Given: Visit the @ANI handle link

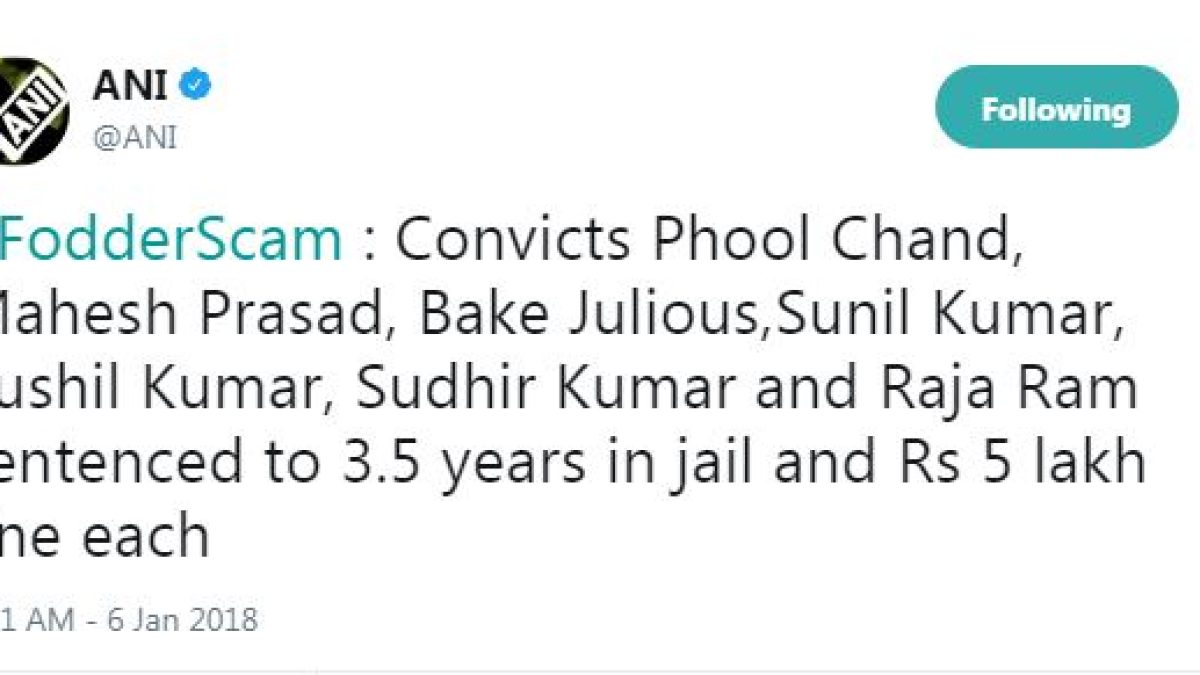Looking at the screenshot, I should 135,138.
